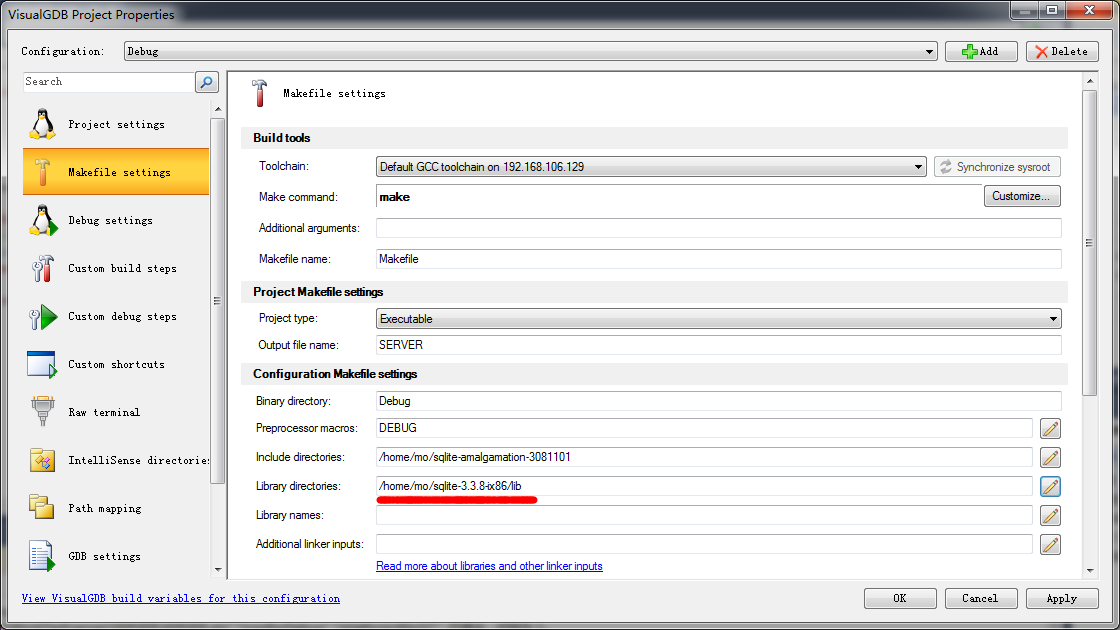Click the search magnifier icon button
1120x630 pixels.
pyautogui.click(x=206, y=82)
